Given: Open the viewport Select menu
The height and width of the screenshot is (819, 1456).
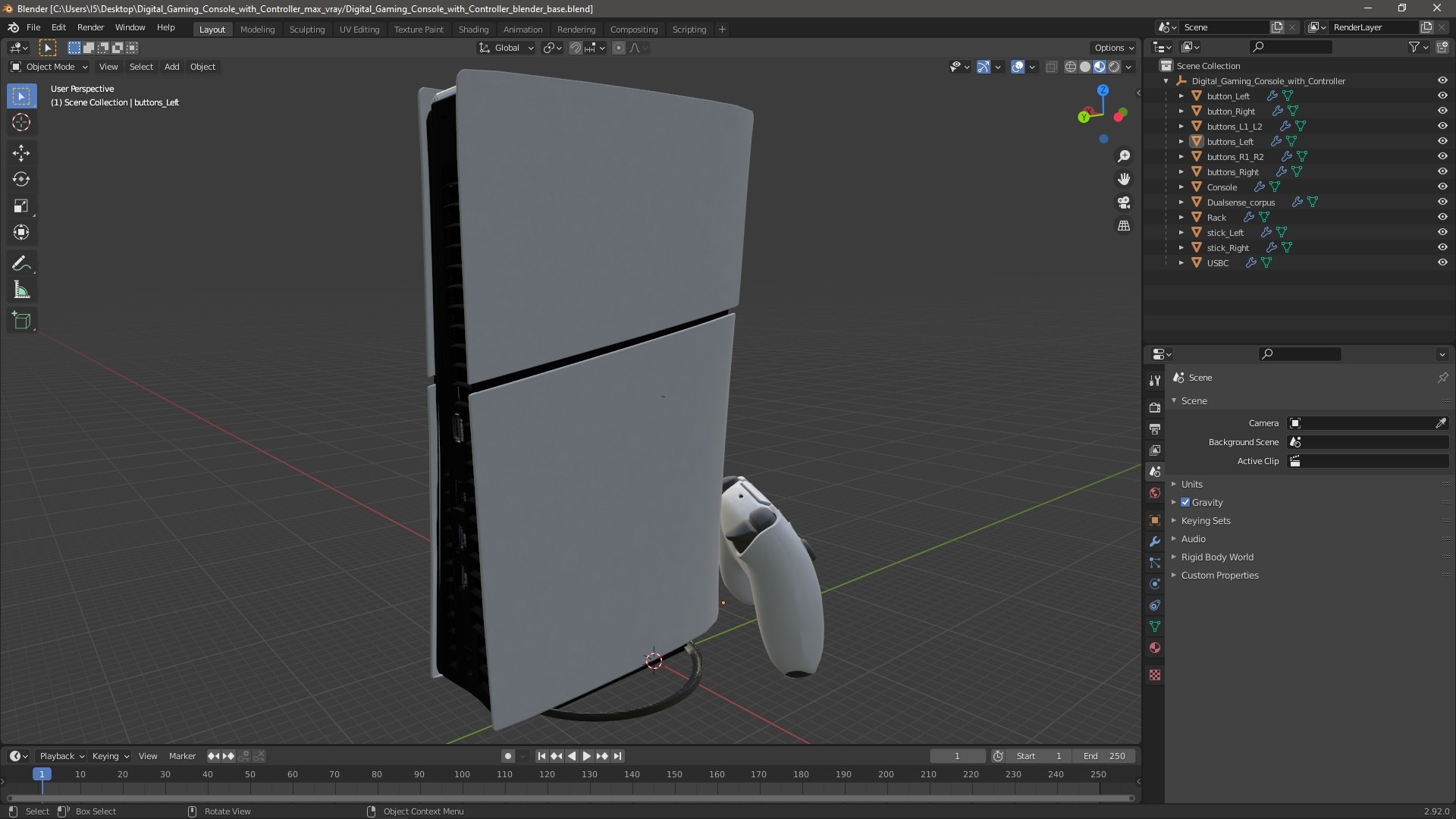Looking at the screenshot, I should (141, 67).
